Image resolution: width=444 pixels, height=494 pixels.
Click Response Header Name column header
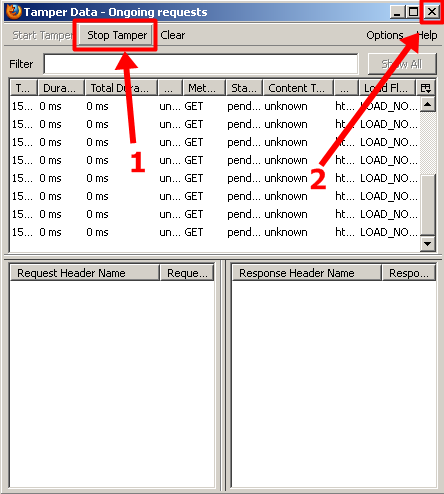306,273
